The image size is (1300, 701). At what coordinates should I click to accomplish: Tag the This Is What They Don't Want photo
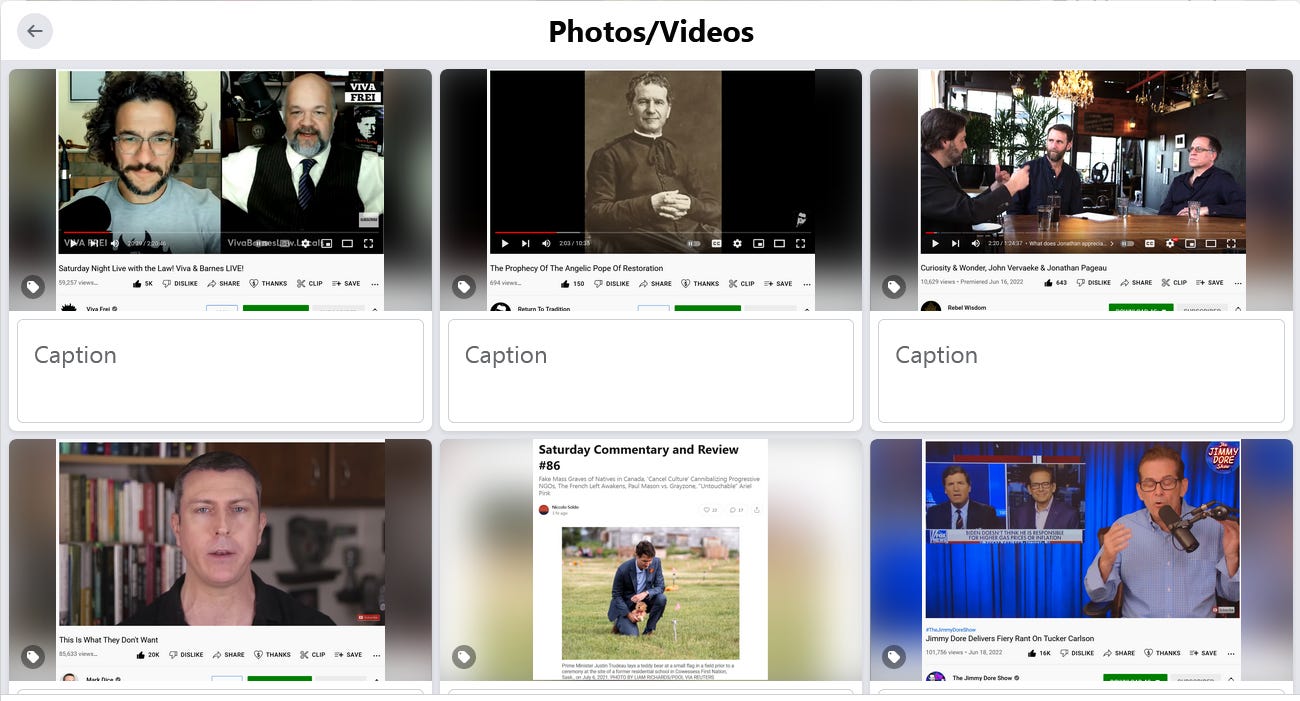click(33, 657)
